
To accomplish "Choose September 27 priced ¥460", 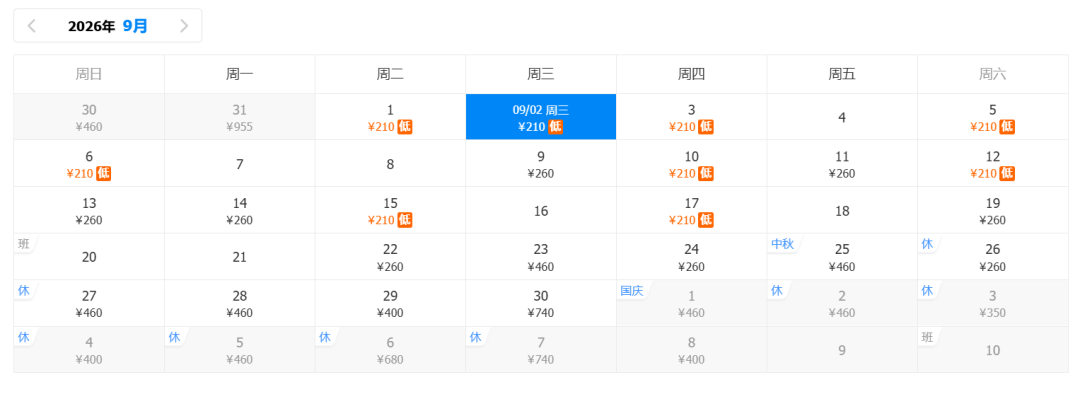I will click(89, 304).
